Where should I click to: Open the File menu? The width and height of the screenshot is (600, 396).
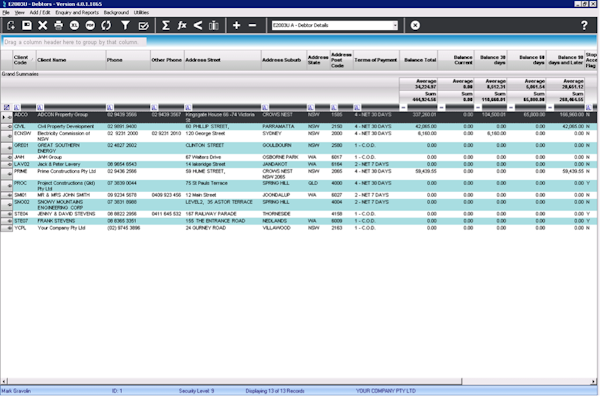pos(6,13)
